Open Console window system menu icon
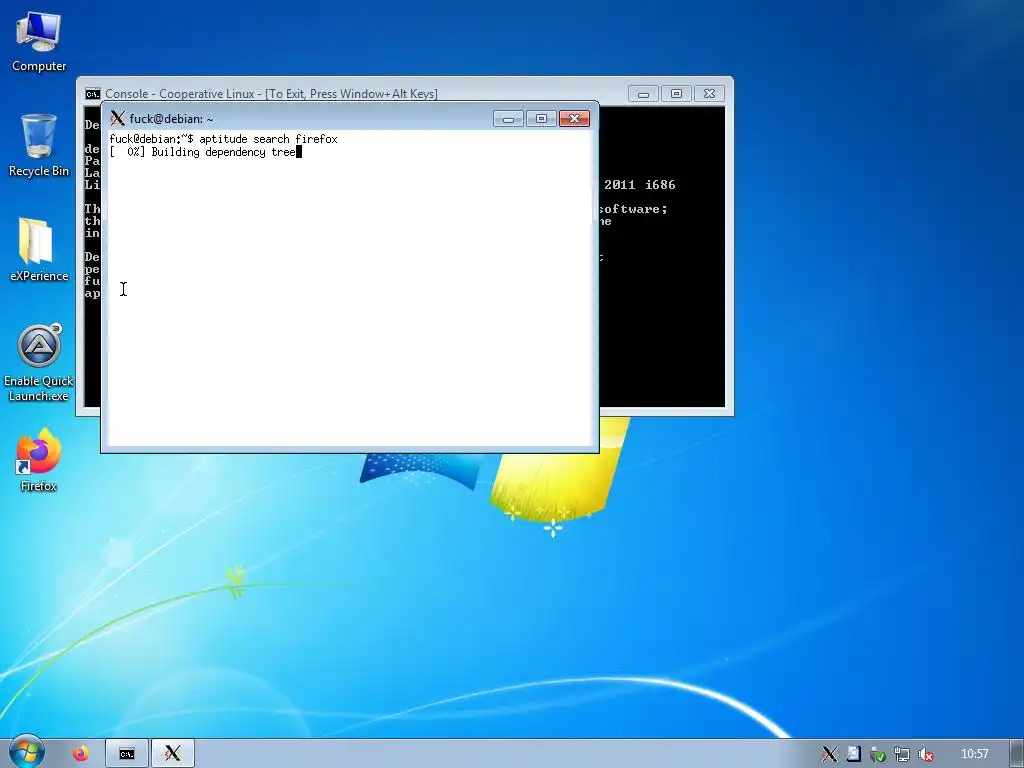1024x768 pixels. (93, 94)
